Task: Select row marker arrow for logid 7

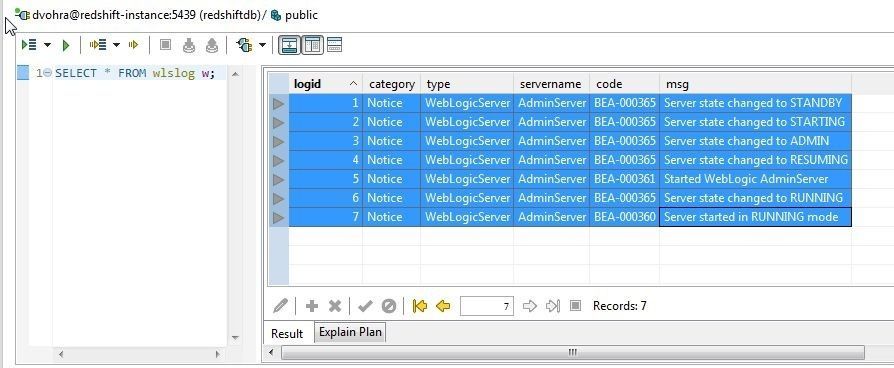Action: tap(279, 217)
